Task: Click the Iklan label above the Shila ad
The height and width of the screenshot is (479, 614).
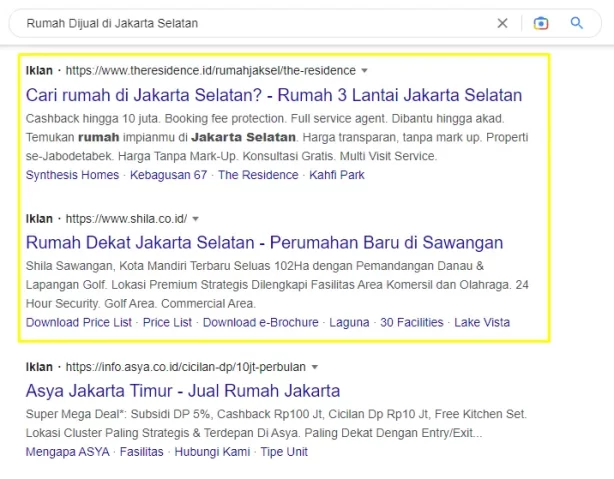Action: [x=39, y=219]
